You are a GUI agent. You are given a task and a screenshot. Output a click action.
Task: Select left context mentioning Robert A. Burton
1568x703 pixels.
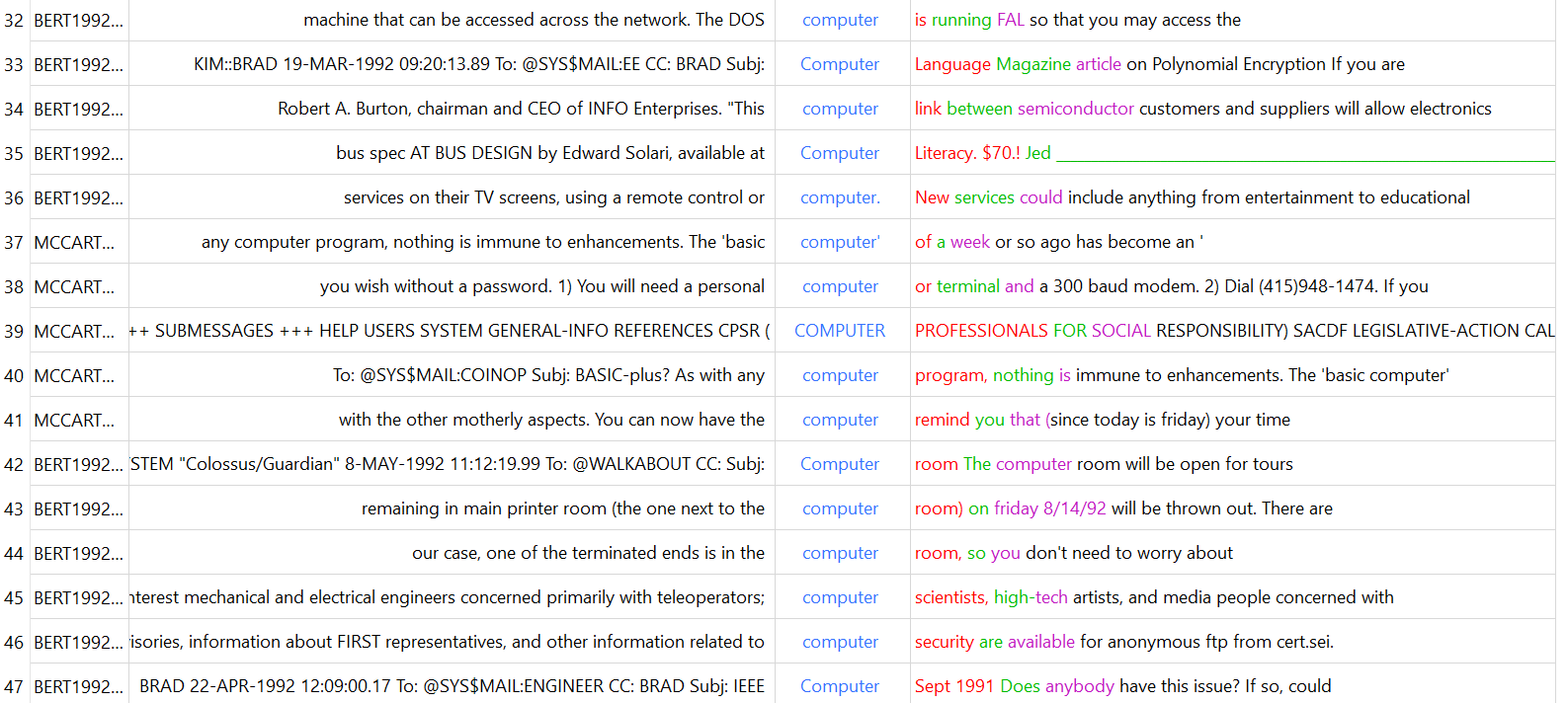point(521,109)
